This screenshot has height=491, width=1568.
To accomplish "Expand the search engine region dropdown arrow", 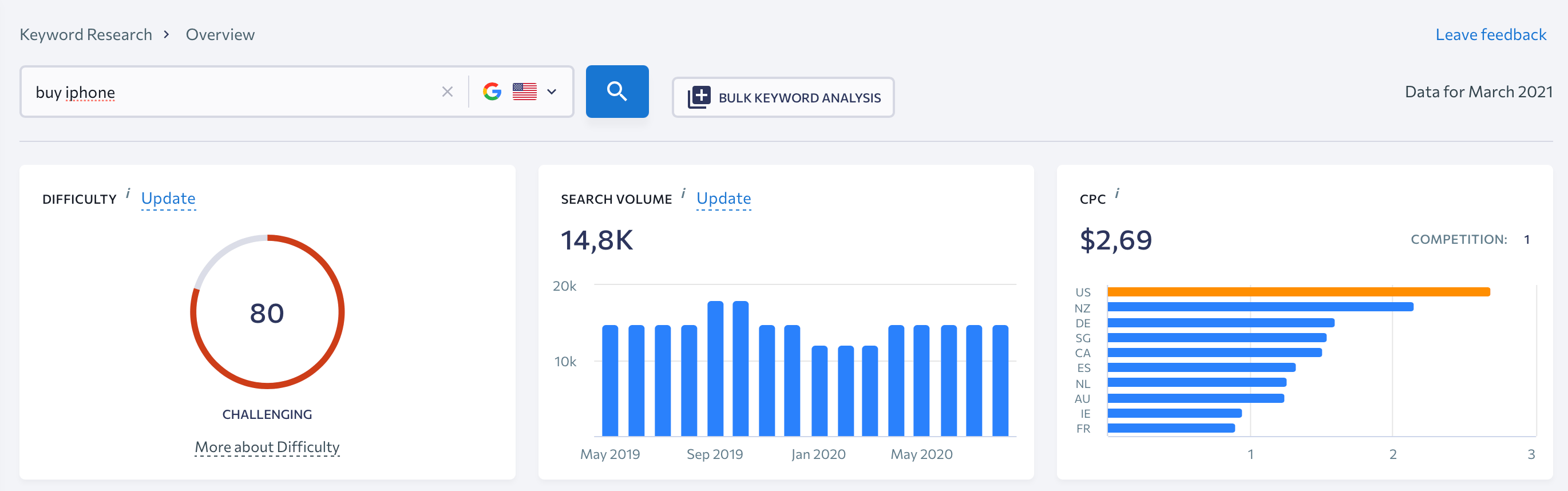I will [x=552, y=92].
